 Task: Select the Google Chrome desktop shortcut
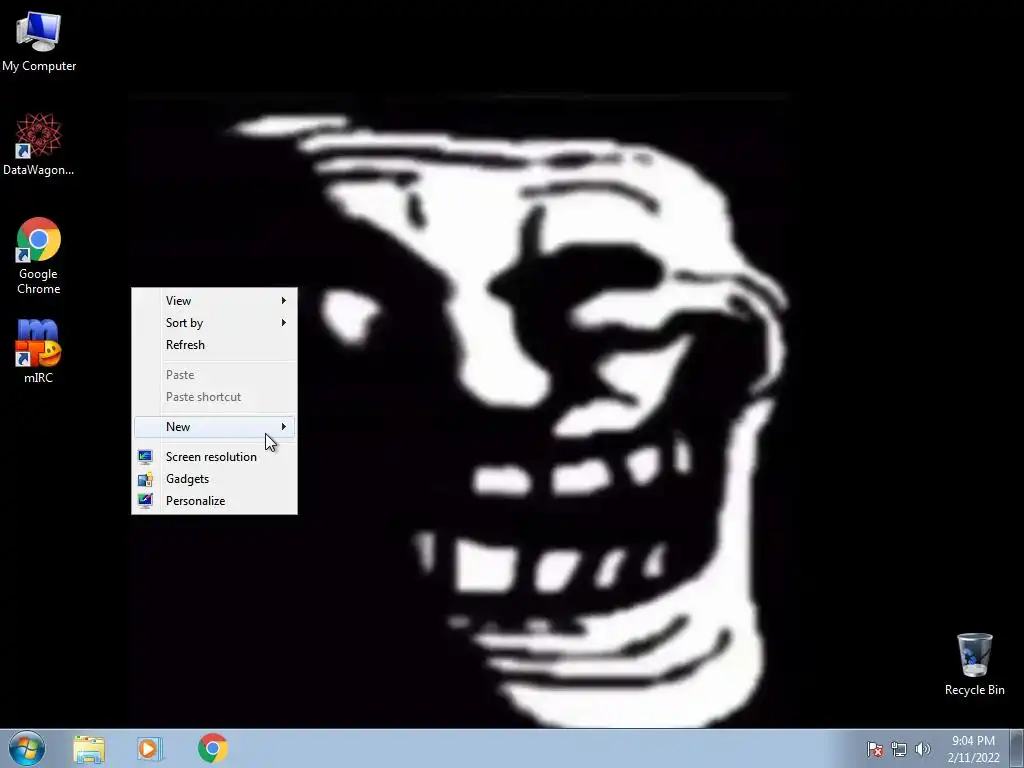tap(39, 255)
